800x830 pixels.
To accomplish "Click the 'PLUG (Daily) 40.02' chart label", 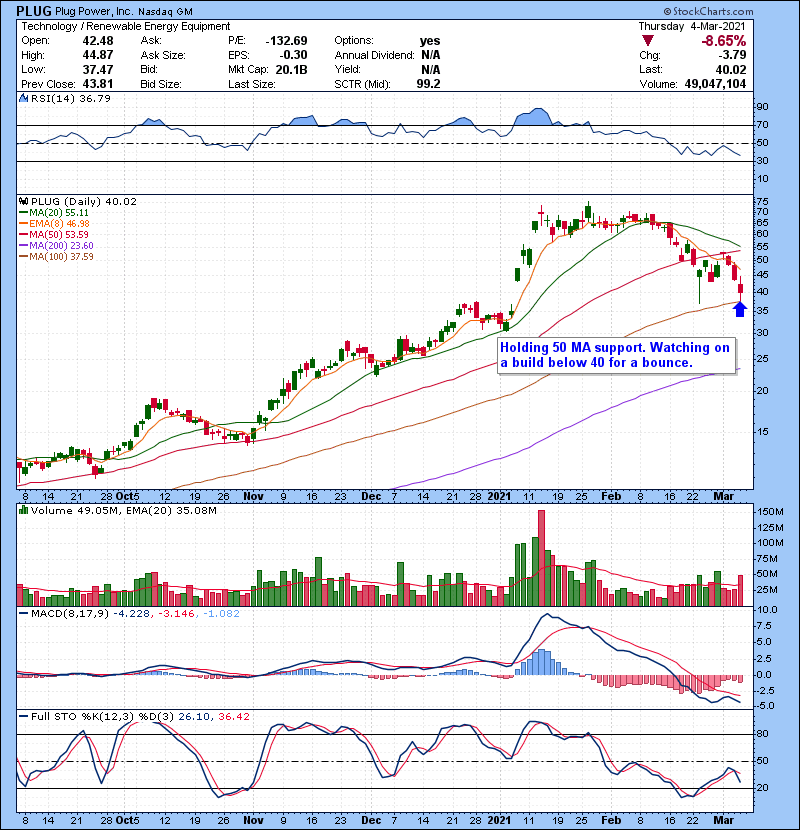I will pos(84,201).
